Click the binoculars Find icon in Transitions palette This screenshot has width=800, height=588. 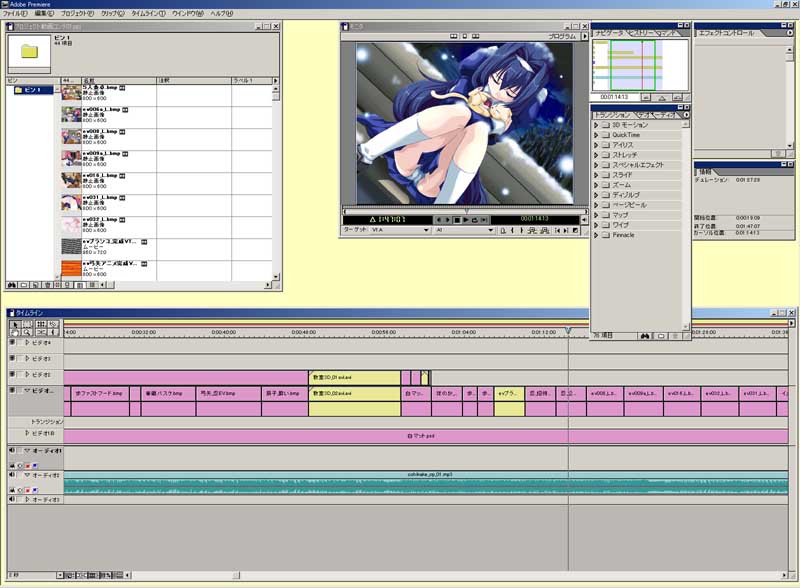(645, 336)
